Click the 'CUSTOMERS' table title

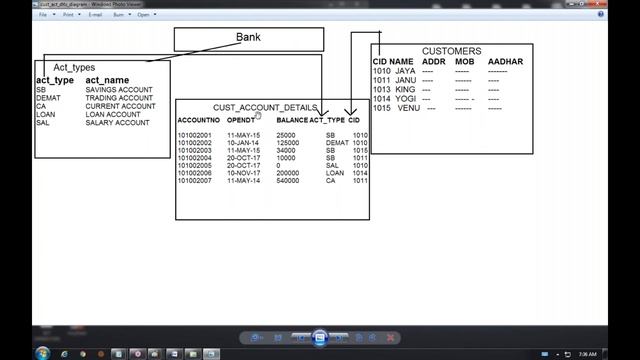tap(451, 51)
